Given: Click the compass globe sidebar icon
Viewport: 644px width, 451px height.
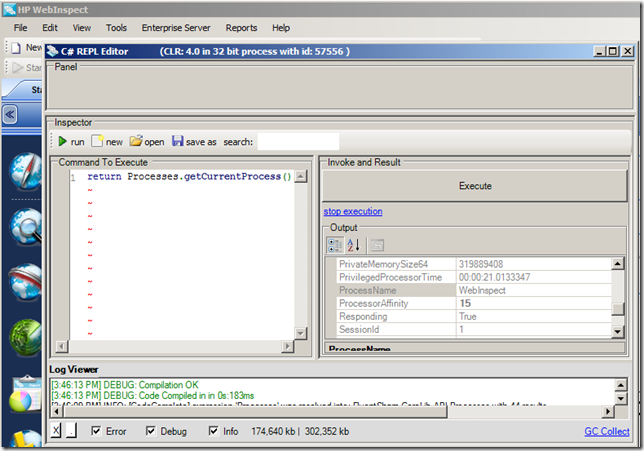Looking at the screenshot, I should [x=25, y=171].
